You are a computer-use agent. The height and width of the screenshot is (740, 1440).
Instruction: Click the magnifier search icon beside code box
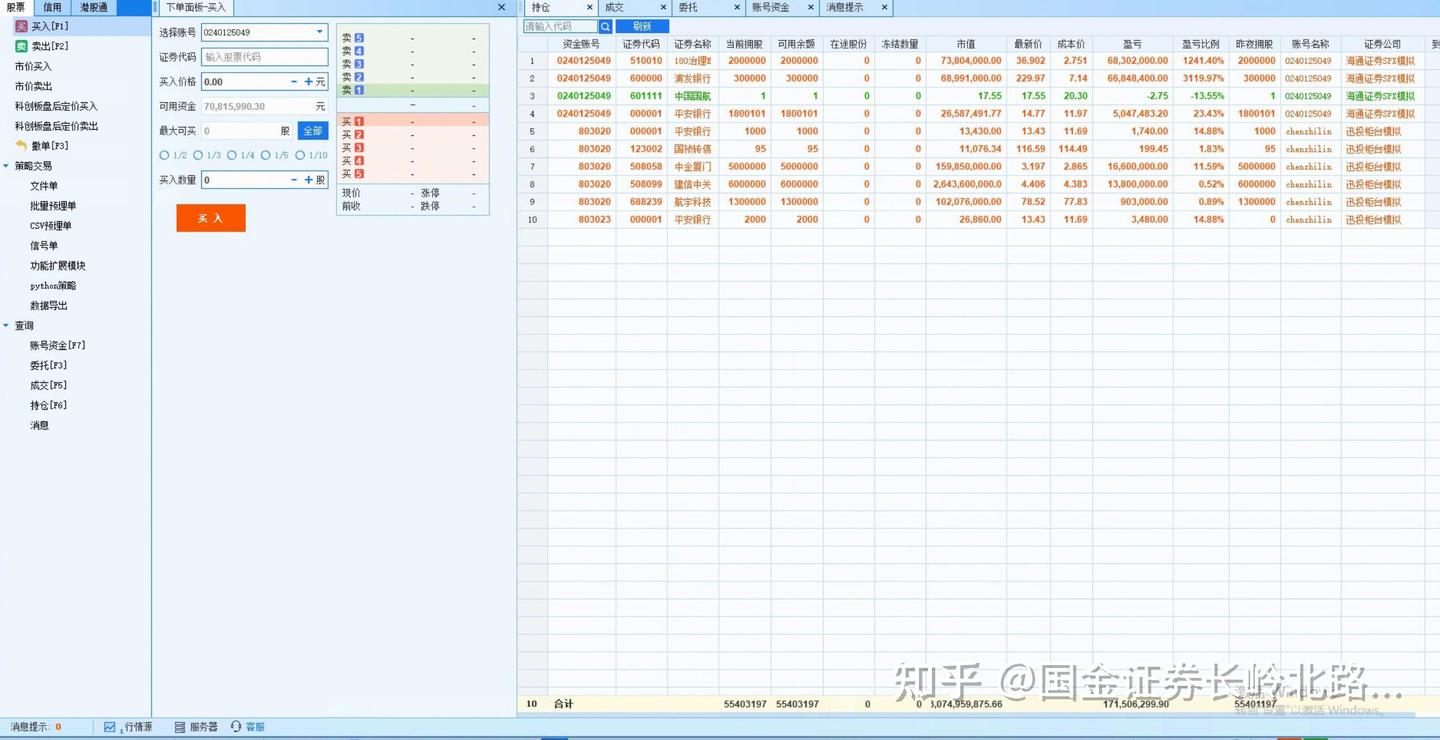tap(605, 26)
